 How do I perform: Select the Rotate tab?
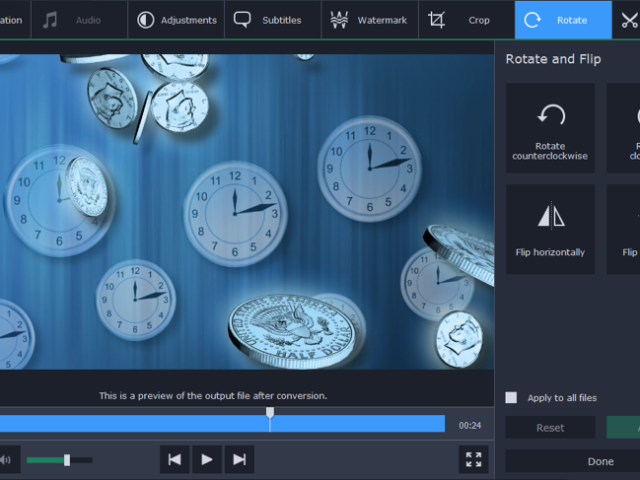pos(563,20)
